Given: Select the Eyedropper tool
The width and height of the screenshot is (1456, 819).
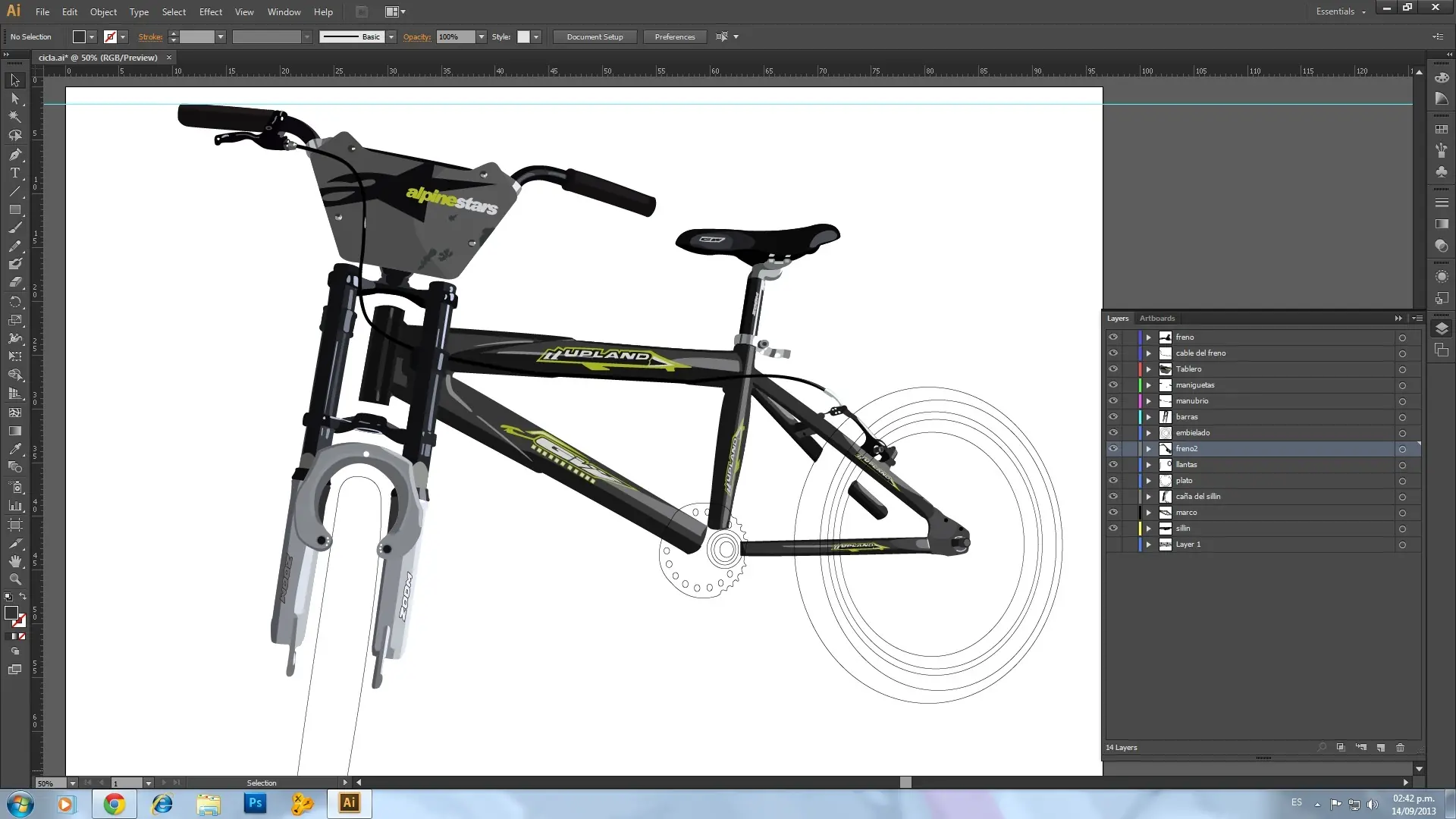Looking at the screenshot, I should (x=15, y=449).
